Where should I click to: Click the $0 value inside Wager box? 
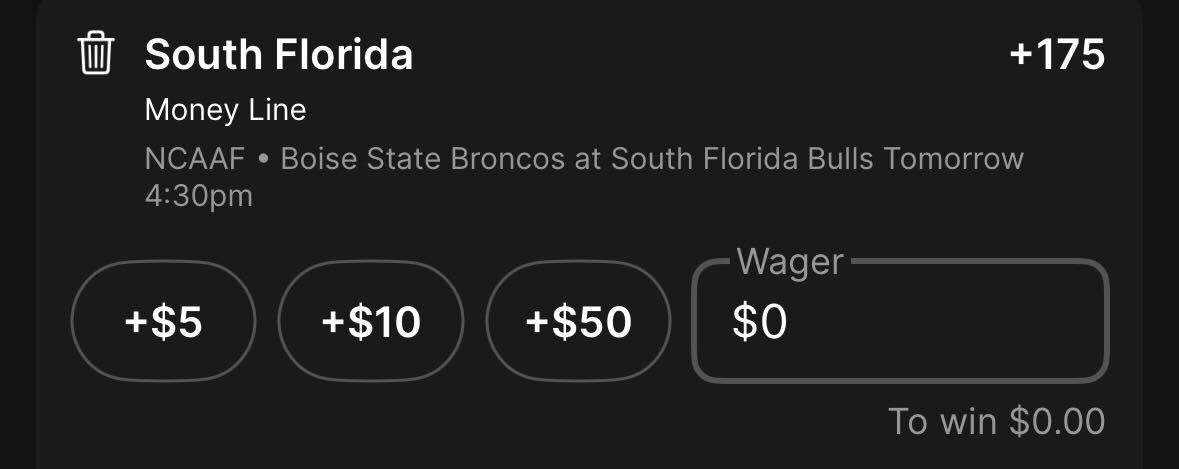click(x=760, y=322)
